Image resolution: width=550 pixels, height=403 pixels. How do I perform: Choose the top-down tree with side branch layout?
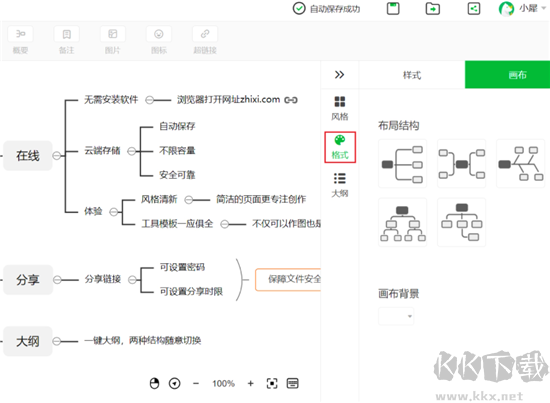coord(461,222)
